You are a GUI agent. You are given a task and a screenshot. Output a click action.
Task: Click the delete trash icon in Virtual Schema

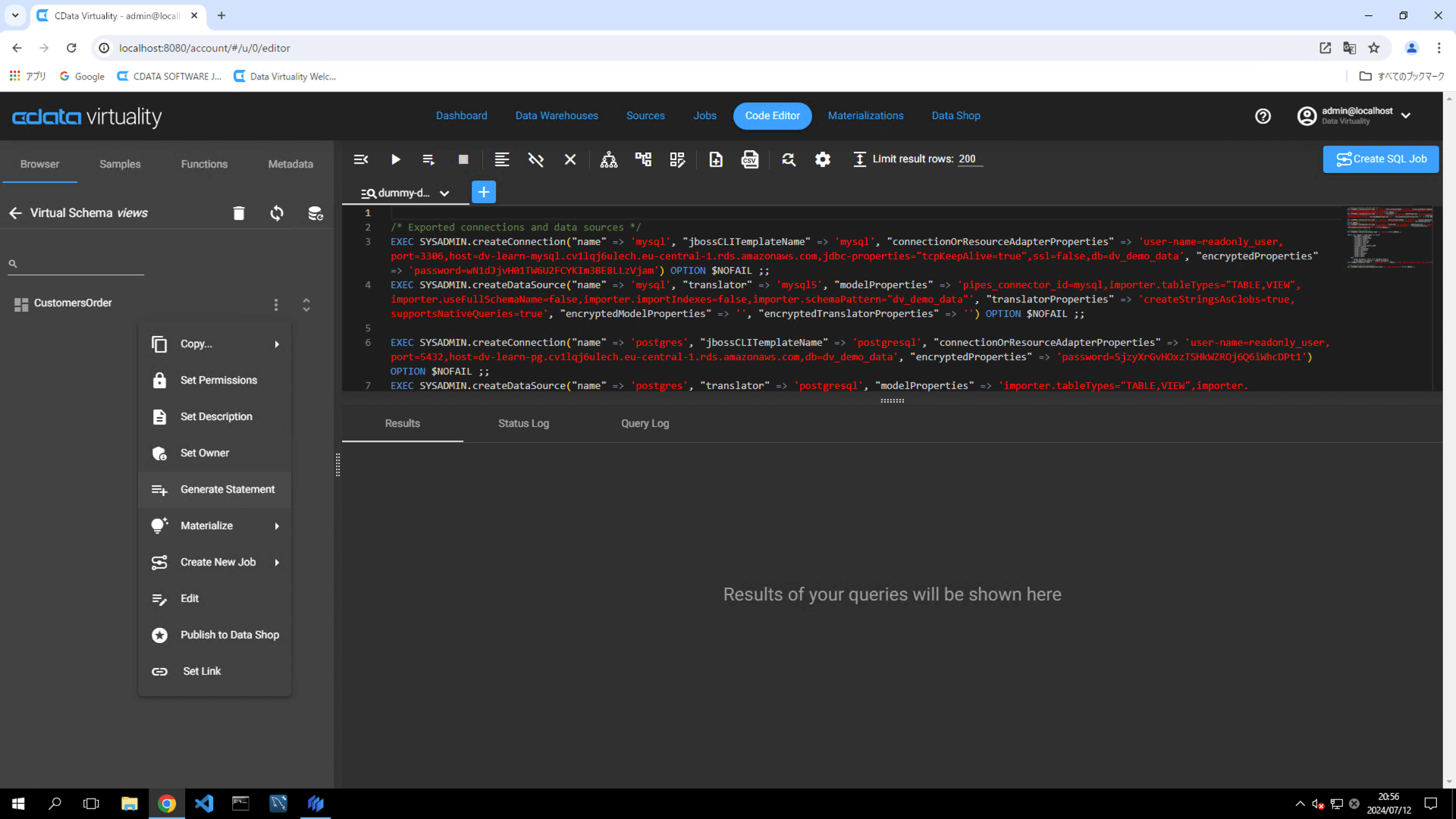click(238, 213)
